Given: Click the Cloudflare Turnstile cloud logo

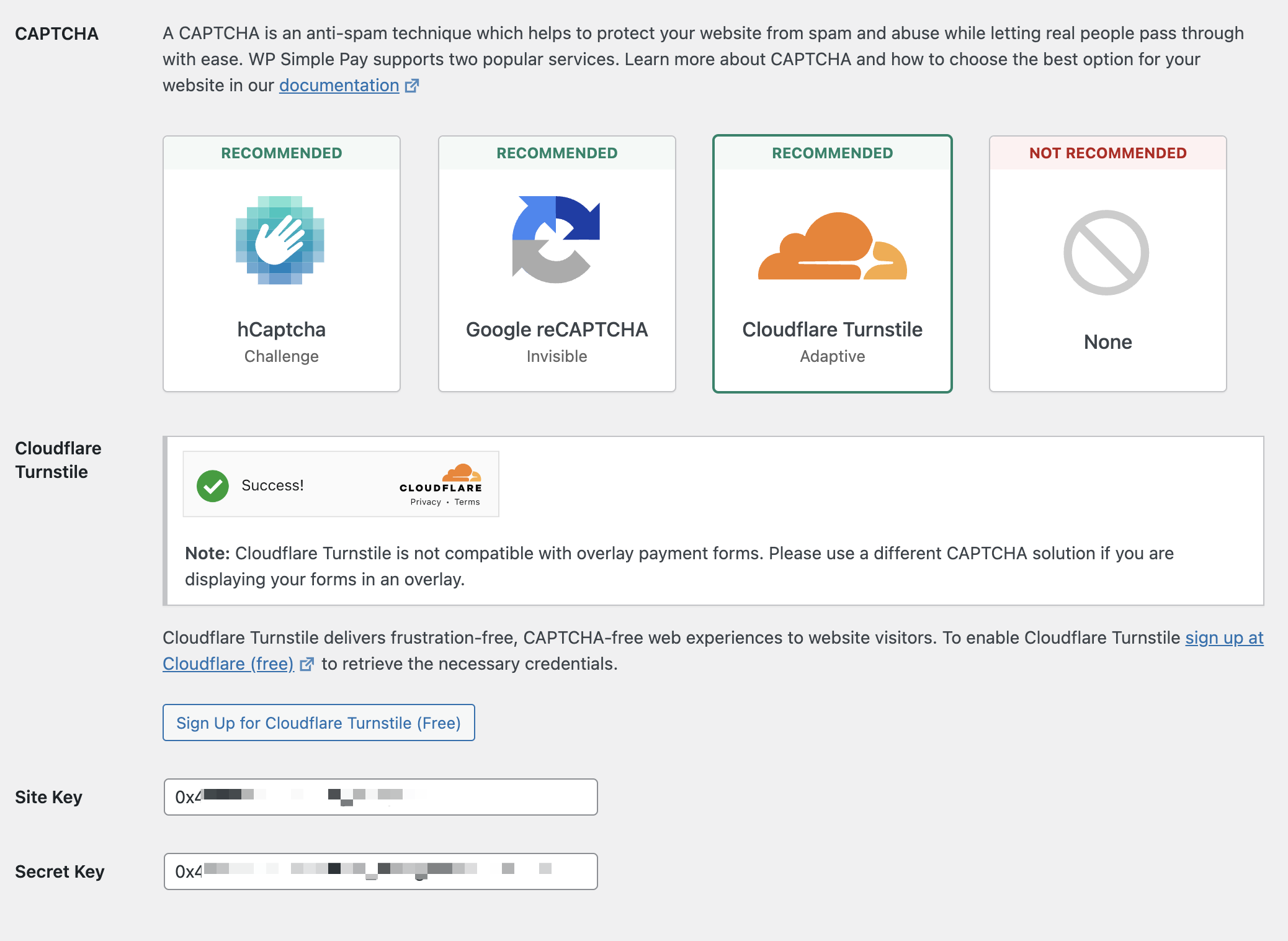Looking at the screenshot, I should pyautogui.click(x=832, y=246).
